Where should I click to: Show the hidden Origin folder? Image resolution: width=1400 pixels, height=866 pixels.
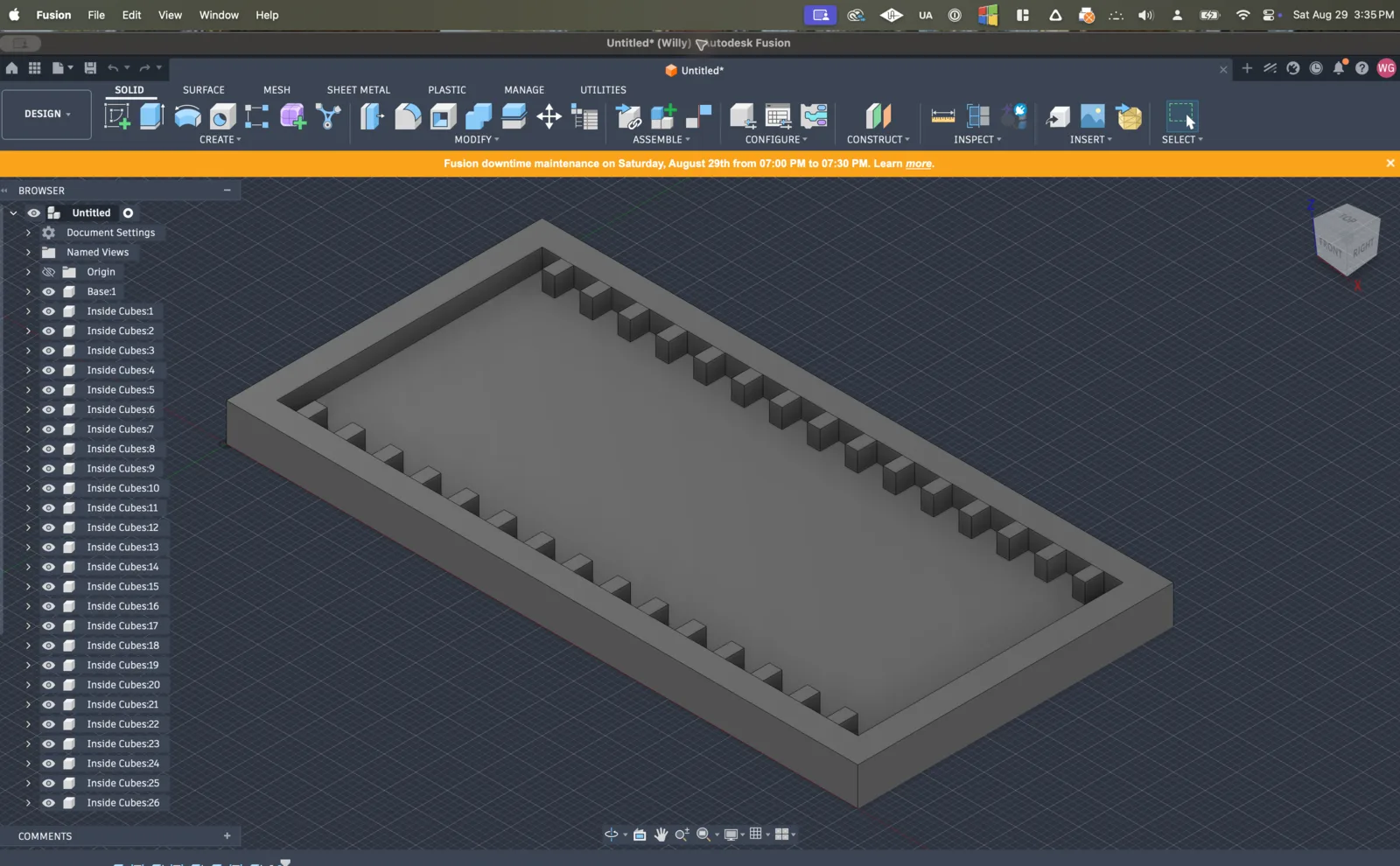[x=48, y=272]
